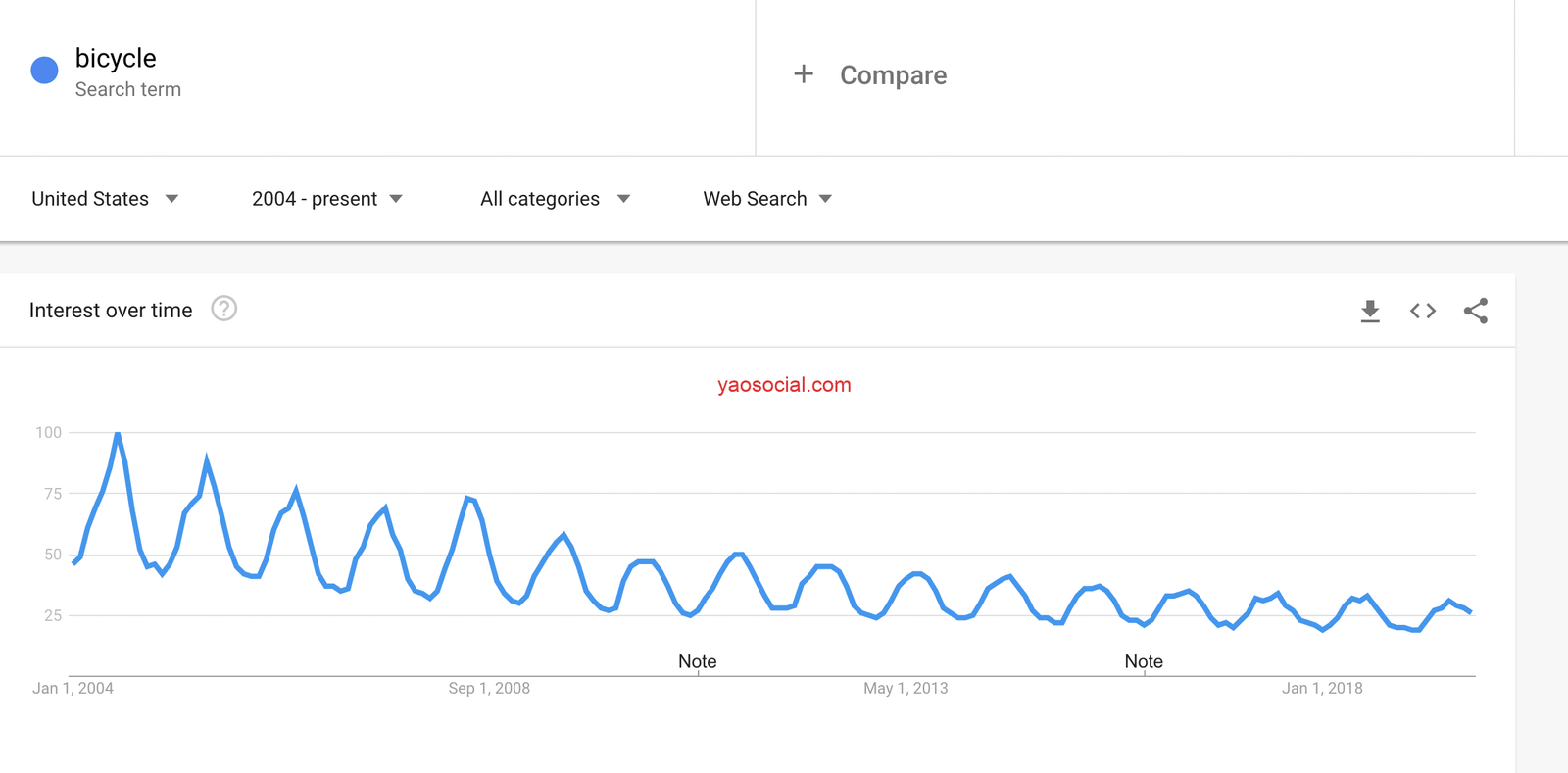Click the Jan 1, 2018 axis label
This screenshot has width=1568, height=773.
1322,689
